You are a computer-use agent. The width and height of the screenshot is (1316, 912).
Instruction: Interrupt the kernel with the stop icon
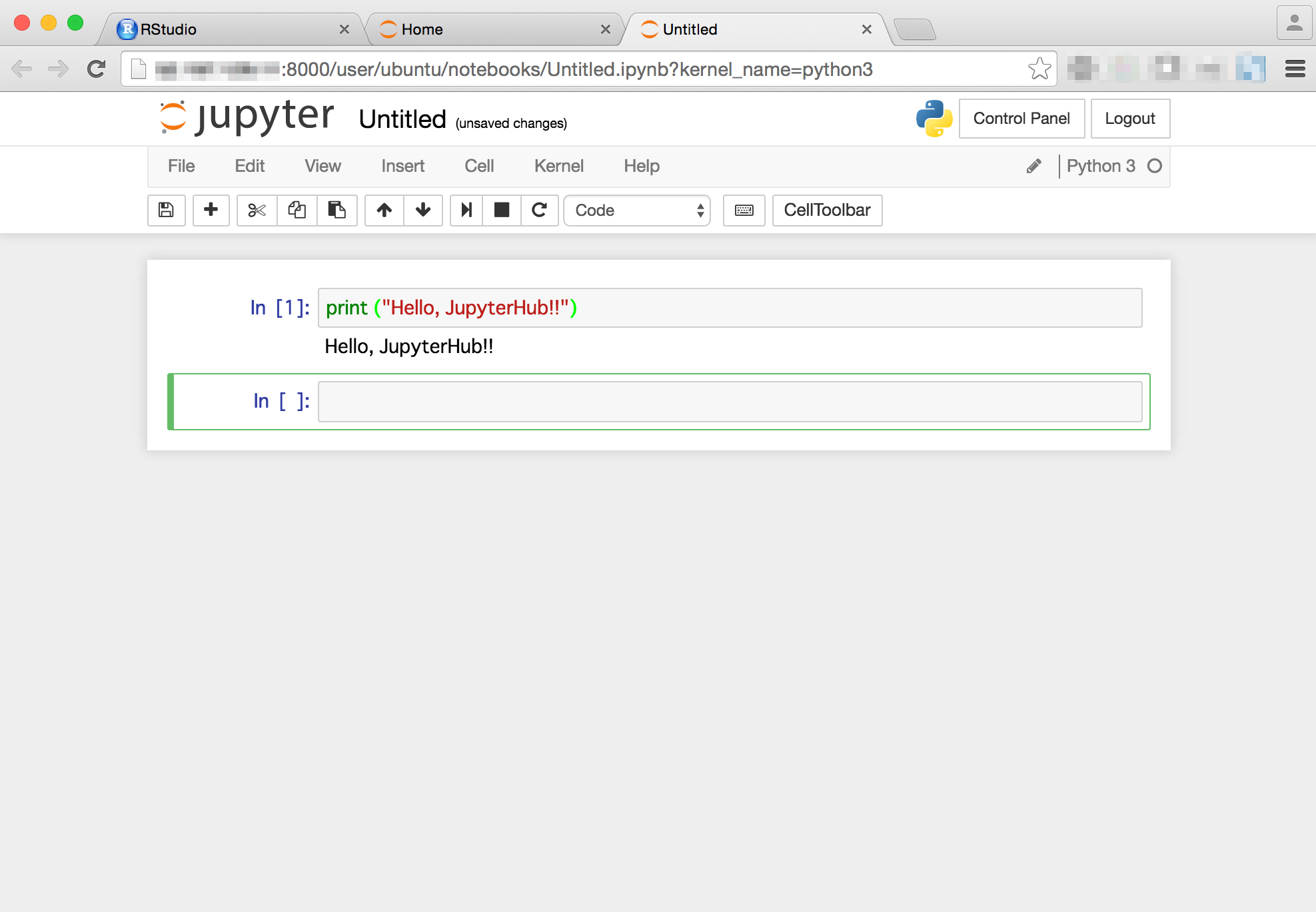(502, 211)
